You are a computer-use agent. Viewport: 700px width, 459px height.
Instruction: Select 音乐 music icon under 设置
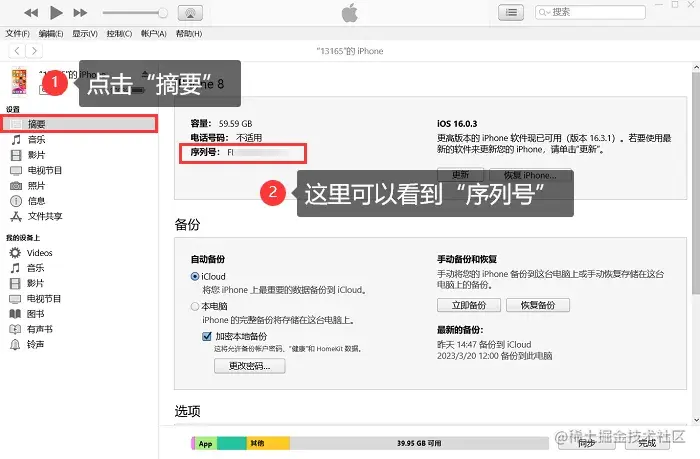click(16, 140)
